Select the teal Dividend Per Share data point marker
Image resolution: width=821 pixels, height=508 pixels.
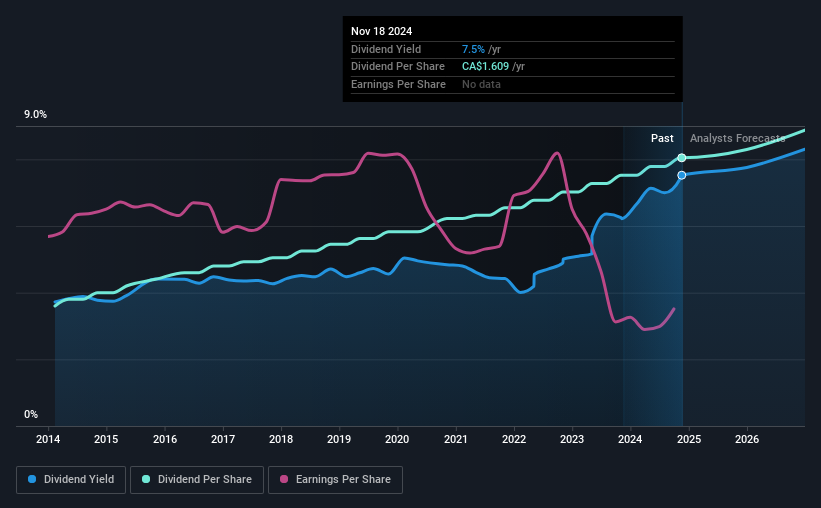[x=682, y=158]
